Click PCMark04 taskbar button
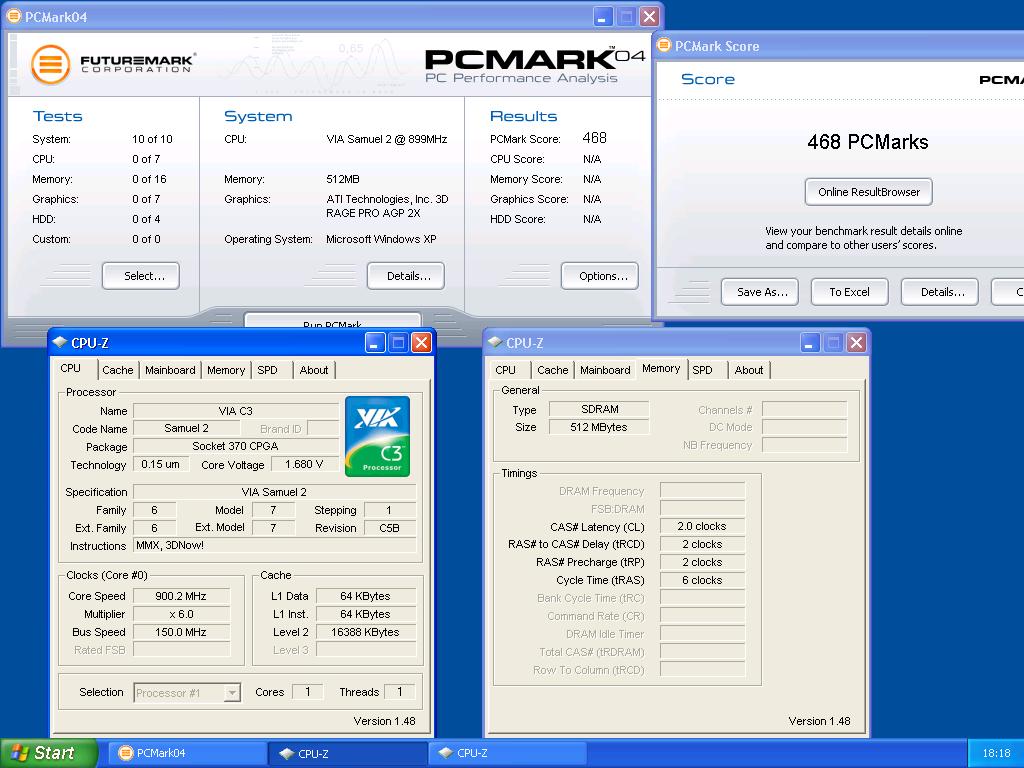Image resolution: width=1024 pixels, height=768 pixels. (x=187, y=753)
